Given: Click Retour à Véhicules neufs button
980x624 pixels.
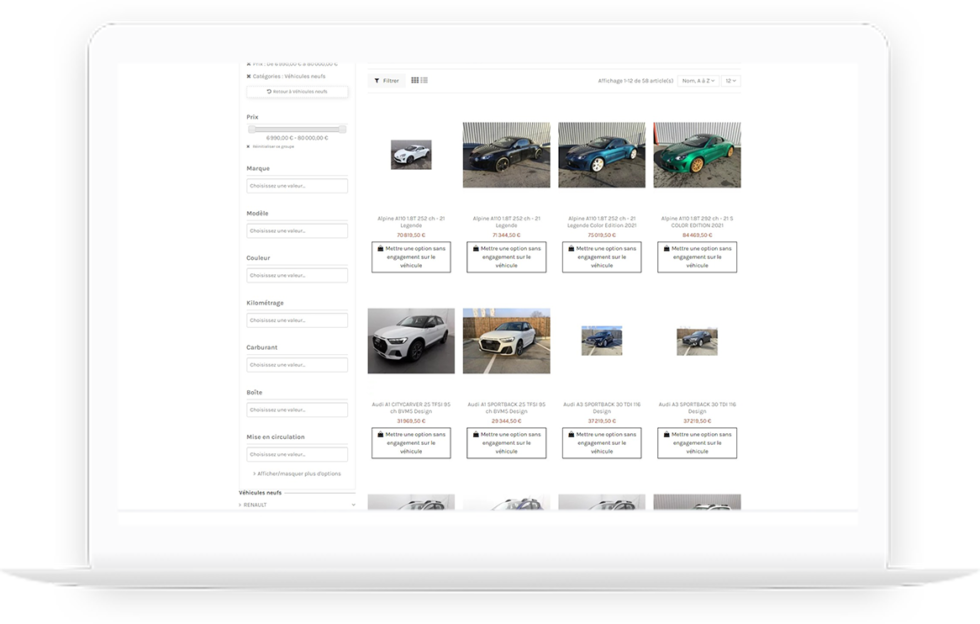Looking at the screenshot, I should coord(298,92).
